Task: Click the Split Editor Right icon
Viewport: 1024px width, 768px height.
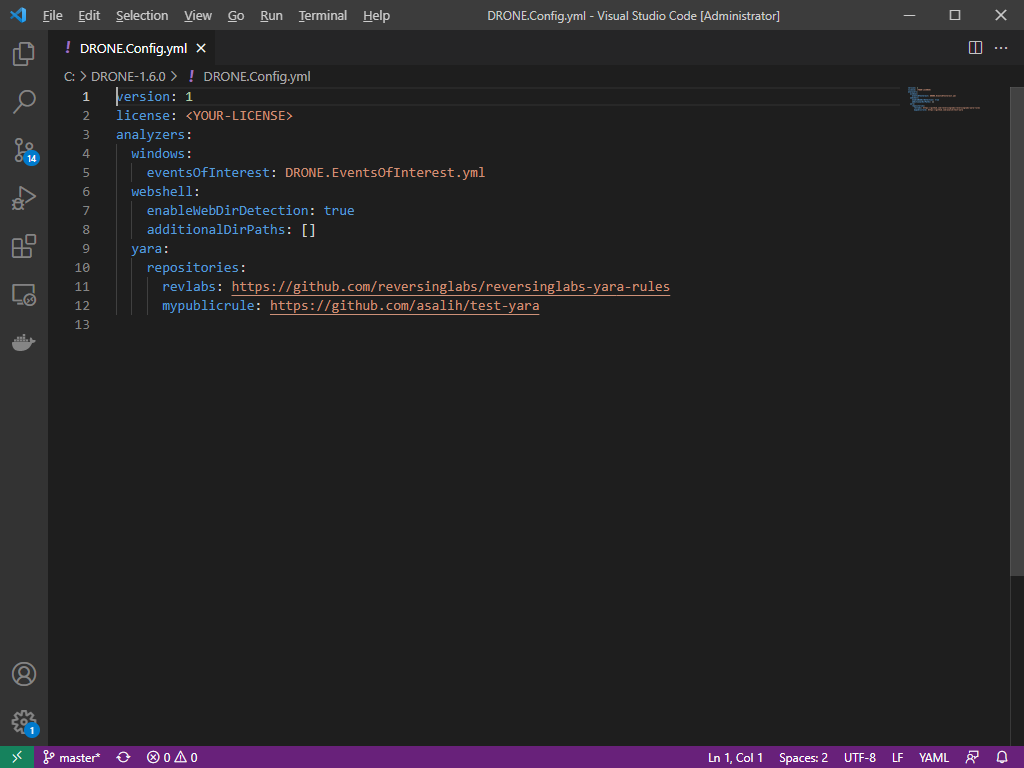Action: point(975,48)
